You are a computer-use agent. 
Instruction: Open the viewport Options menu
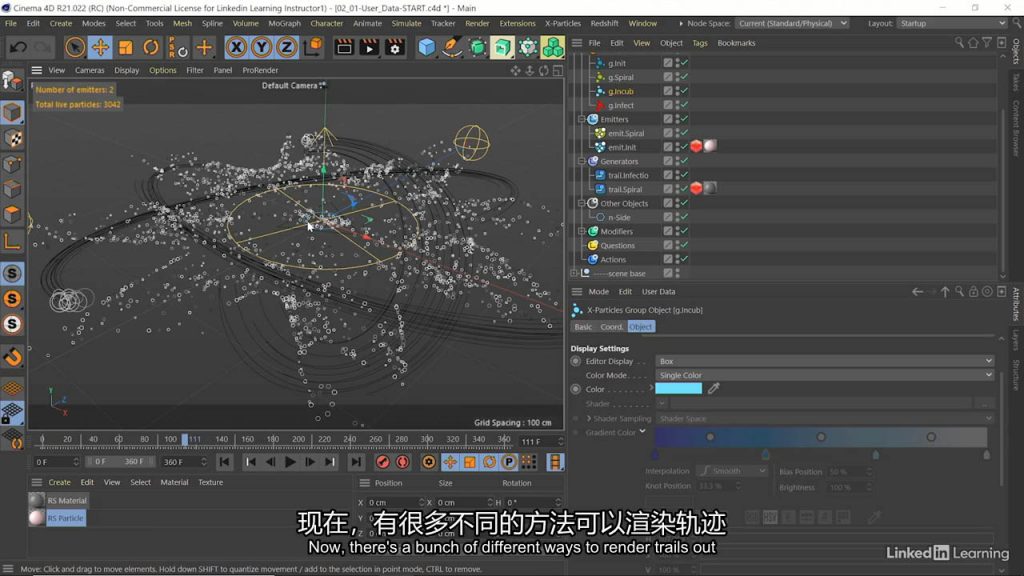pyautogui.click(x=163, y=70)
